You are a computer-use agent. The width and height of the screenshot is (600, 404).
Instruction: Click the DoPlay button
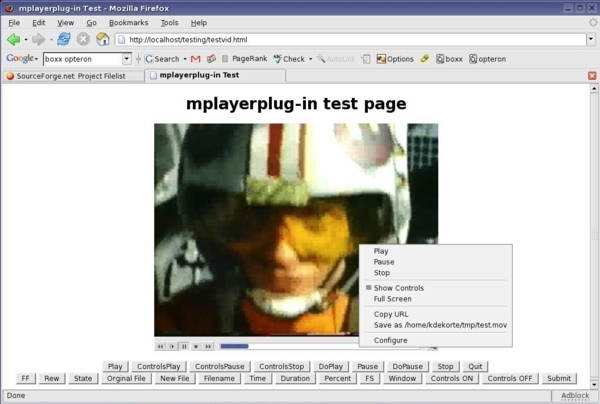pyautogui.click(x=331, y=366)
